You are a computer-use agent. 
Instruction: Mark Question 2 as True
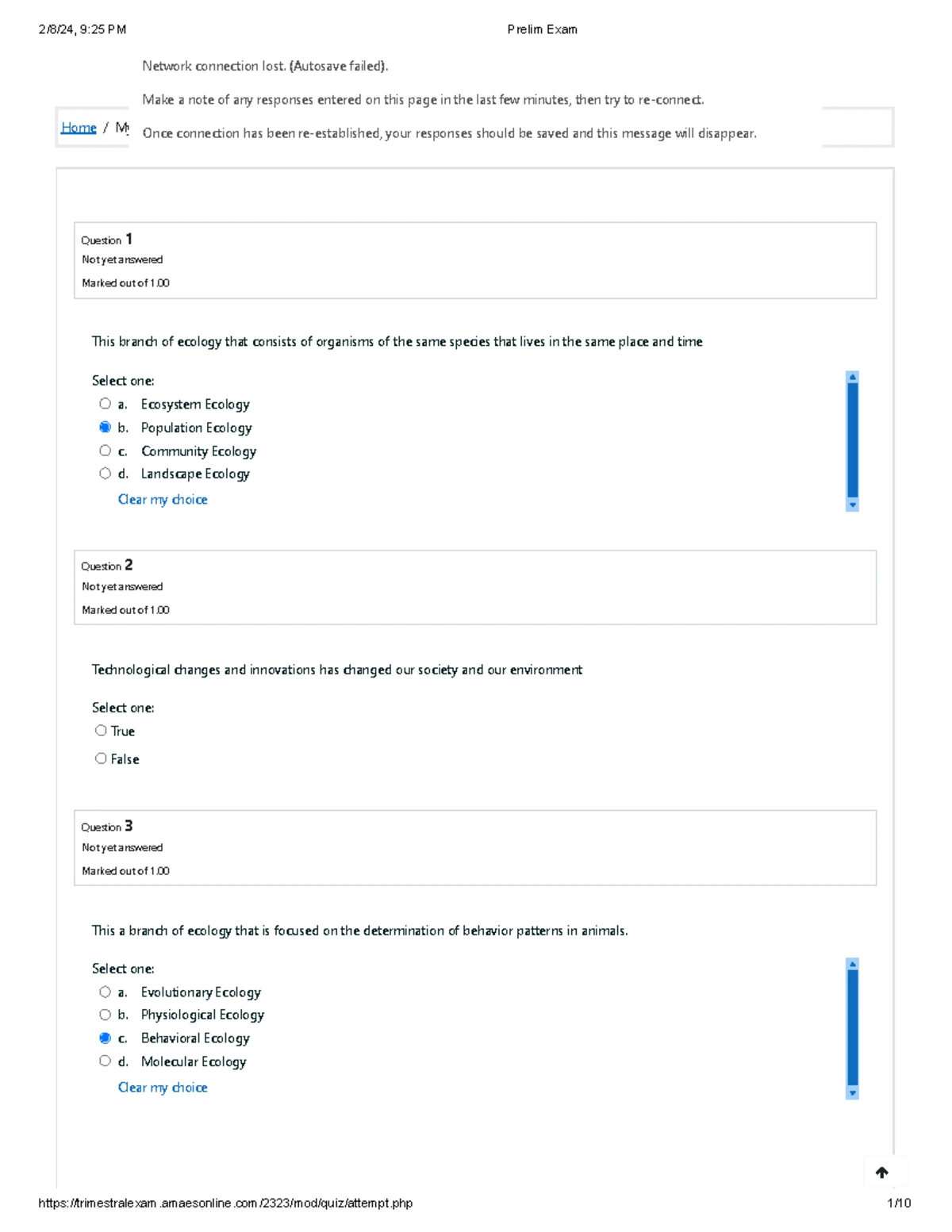pos(101,731)
